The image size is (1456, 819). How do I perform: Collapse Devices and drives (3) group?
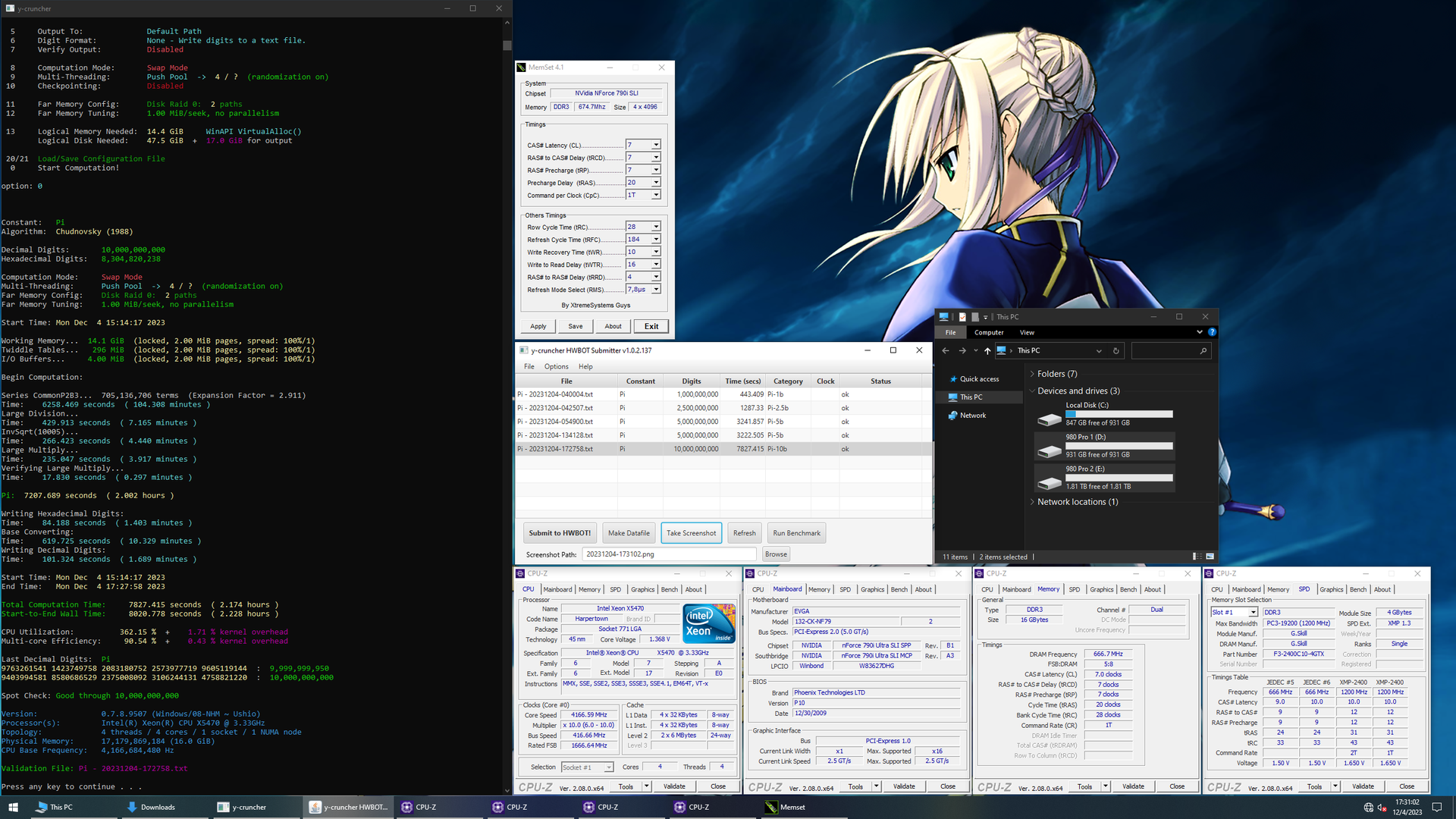(x=1033, y=391)
